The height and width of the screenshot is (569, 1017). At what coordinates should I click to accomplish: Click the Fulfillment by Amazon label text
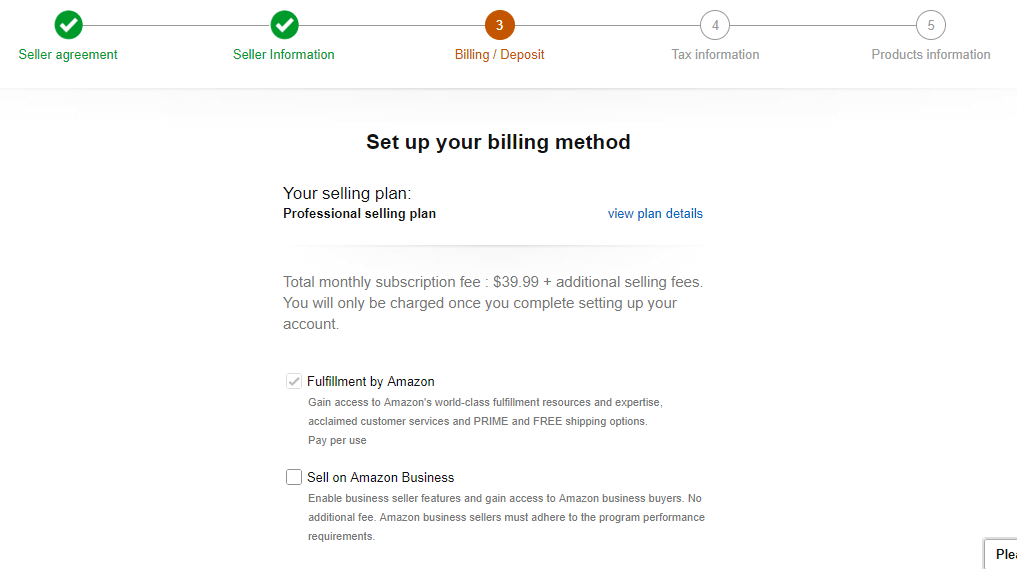click(370, 381)
